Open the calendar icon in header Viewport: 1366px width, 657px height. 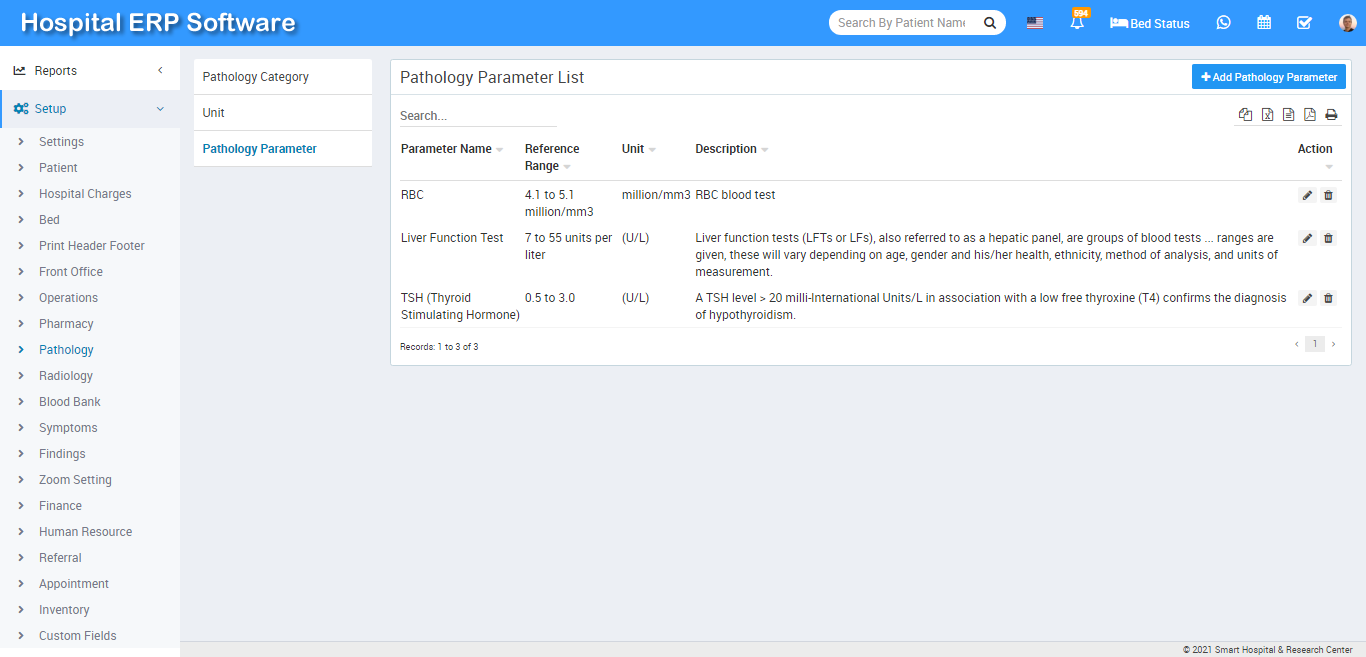pos(1264,23)
